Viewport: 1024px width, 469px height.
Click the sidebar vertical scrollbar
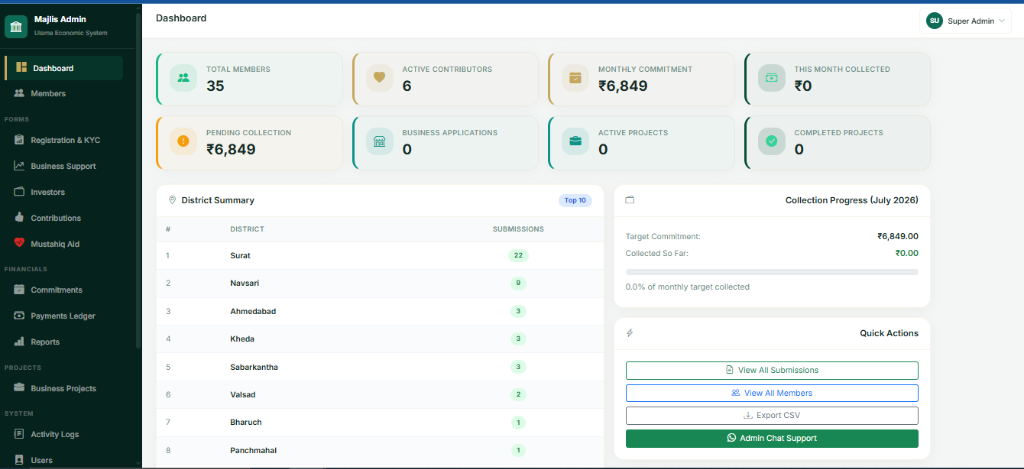pos(138,180)
